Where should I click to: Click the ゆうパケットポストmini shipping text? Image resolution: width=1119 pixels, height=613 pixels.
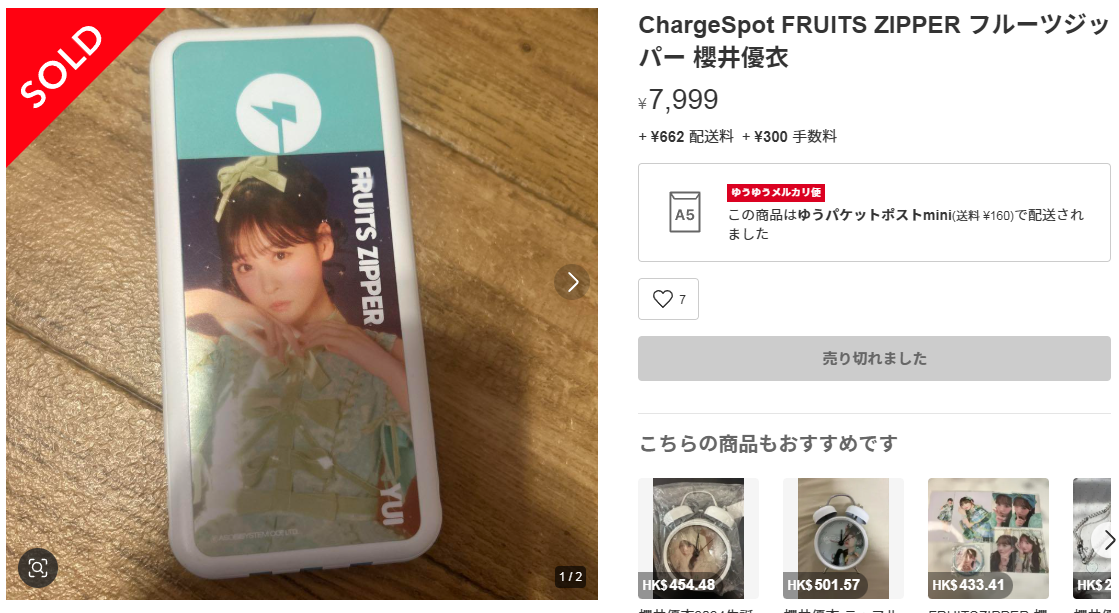point(874,215)
